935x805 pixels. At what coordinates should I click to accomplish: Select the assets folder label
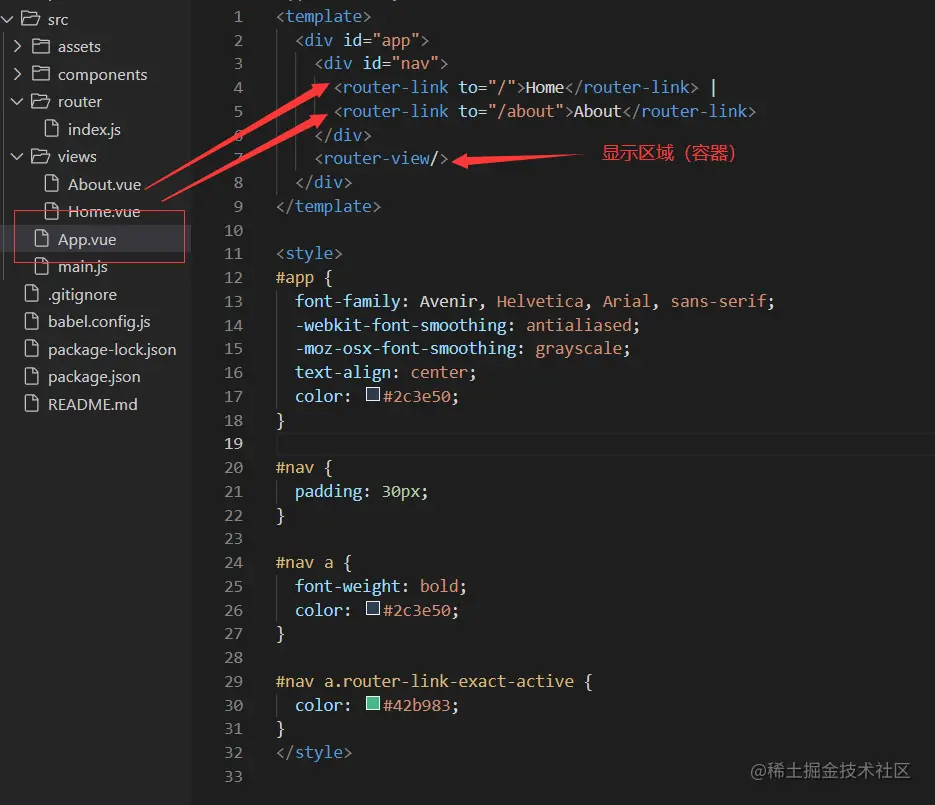(79, 47)
